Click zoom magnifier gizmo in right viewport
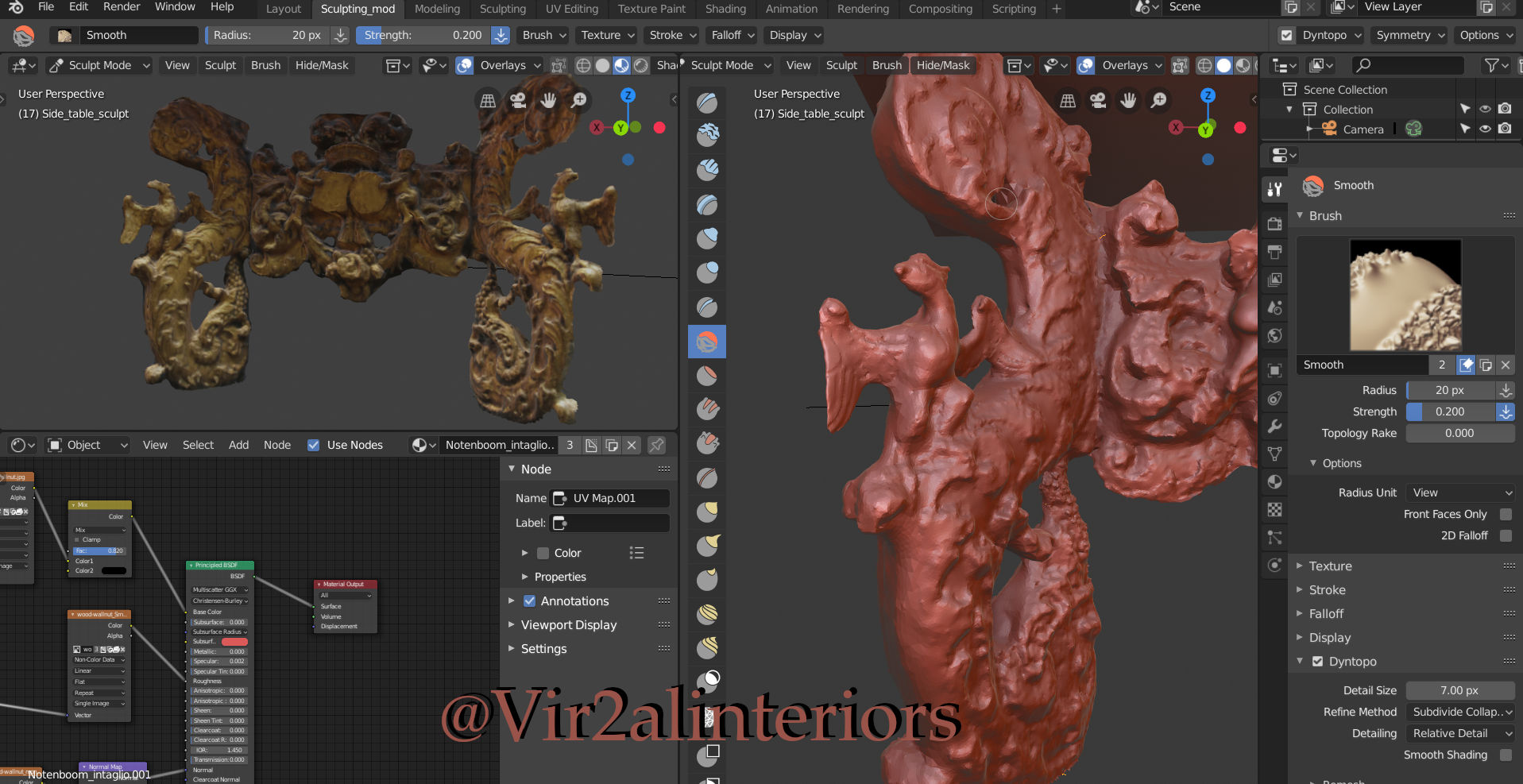 1159,100
